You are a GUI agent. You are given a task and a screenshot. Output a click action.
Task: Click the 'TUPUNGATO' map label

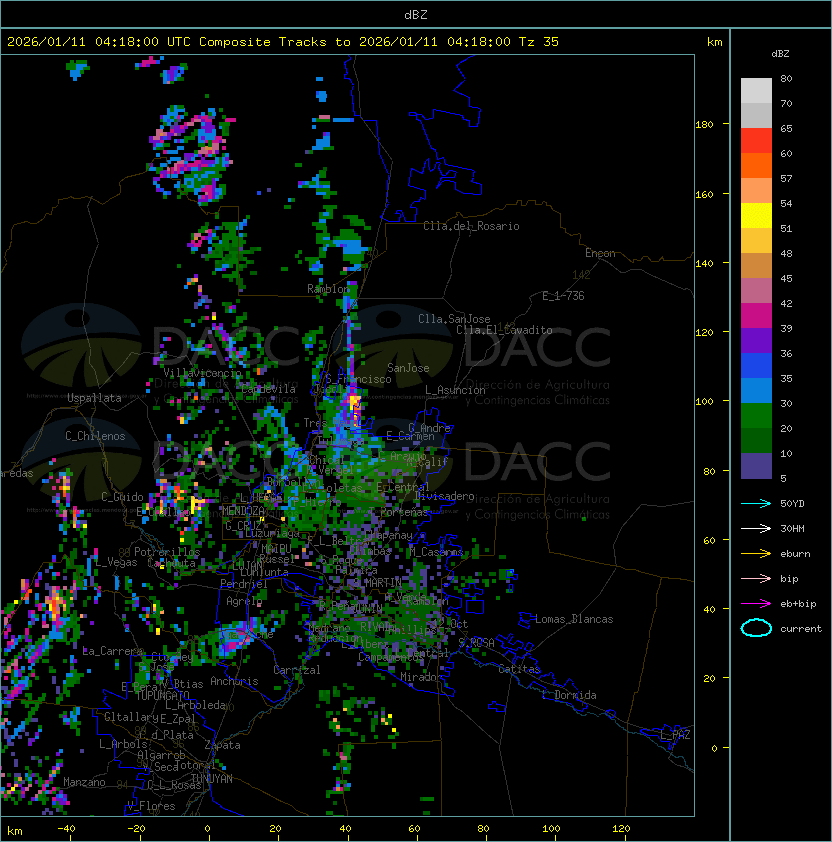(x=163, y=696)
